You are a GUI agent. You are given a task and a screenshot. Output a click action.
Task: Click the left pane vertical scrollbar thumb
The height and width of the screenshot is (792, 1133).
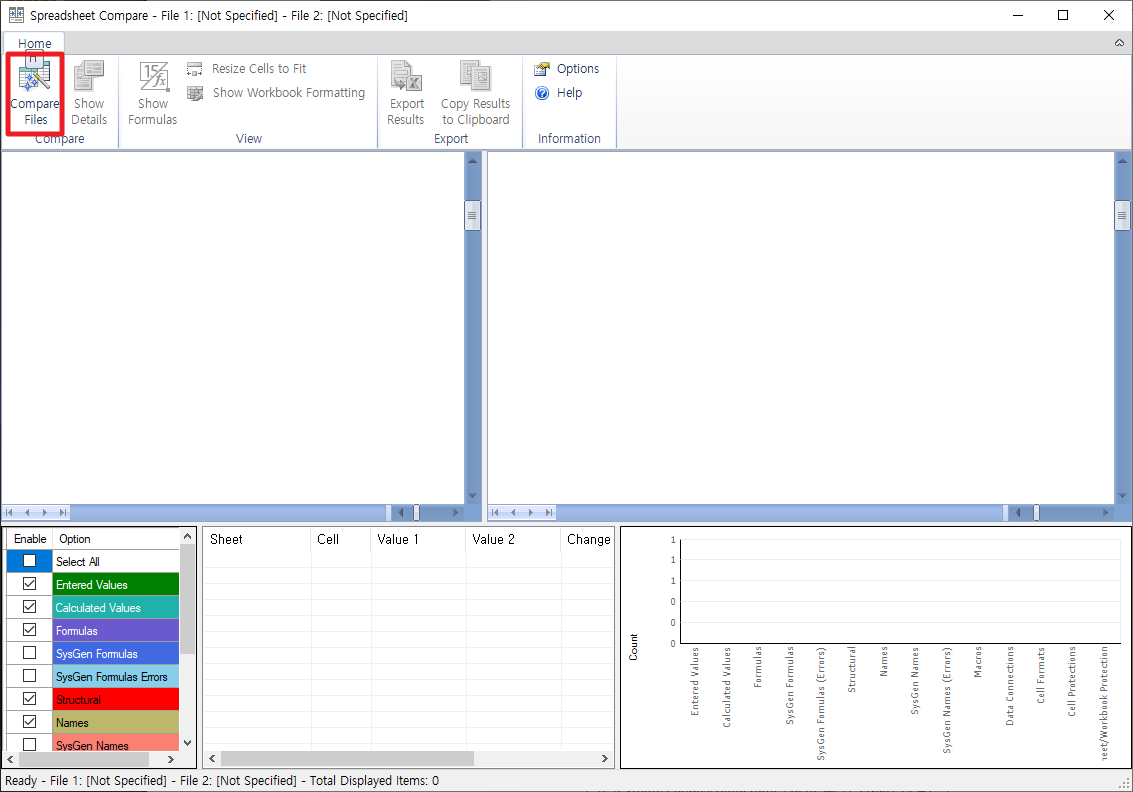(473, 215)
